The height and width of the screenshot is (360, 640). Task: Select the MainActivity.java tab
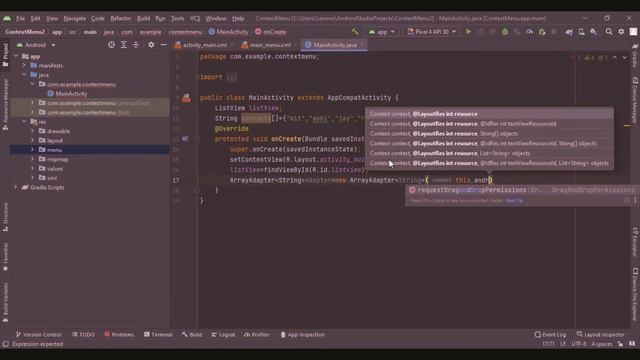tap(334, 45)
